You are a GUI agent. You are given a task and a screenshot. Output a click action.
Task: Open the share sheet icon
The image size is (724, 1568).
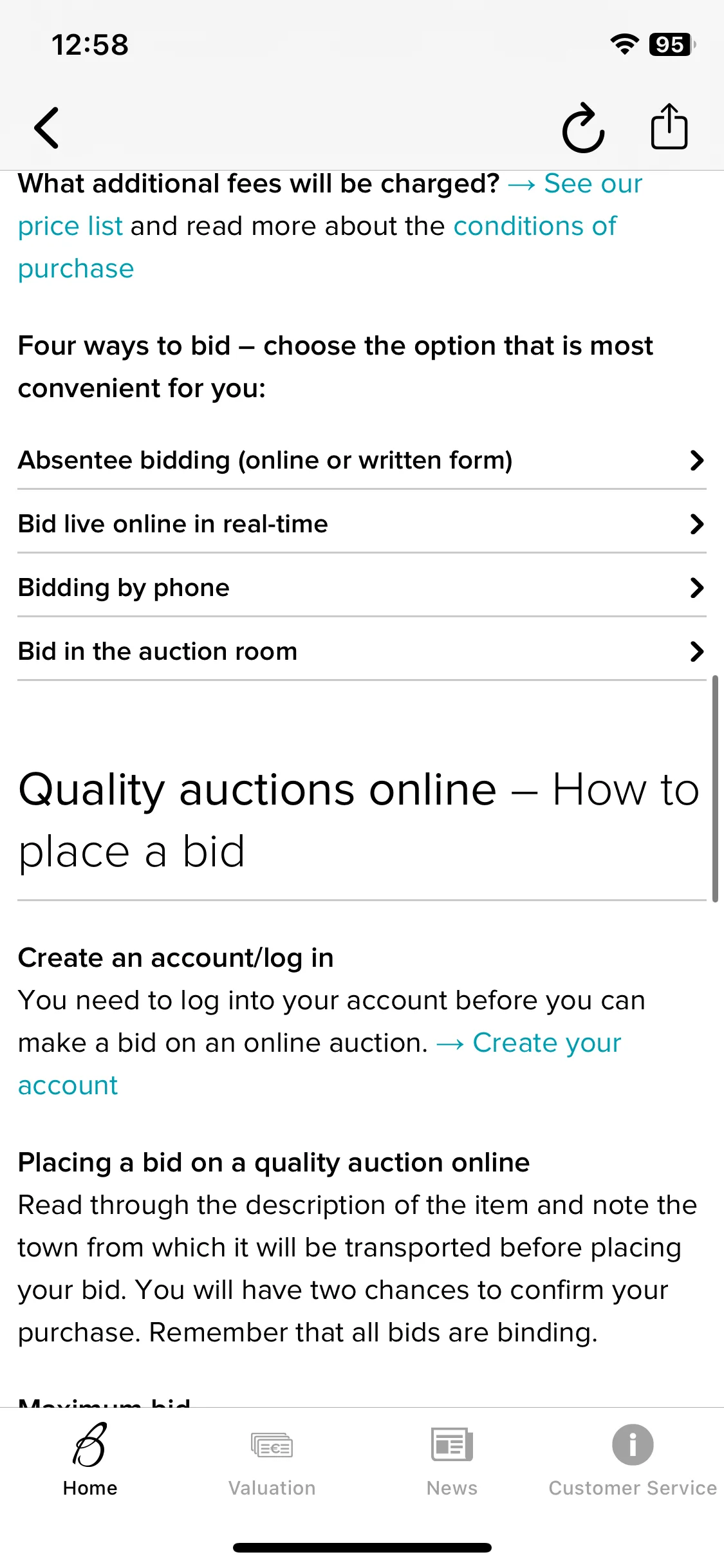pos(669,126)
